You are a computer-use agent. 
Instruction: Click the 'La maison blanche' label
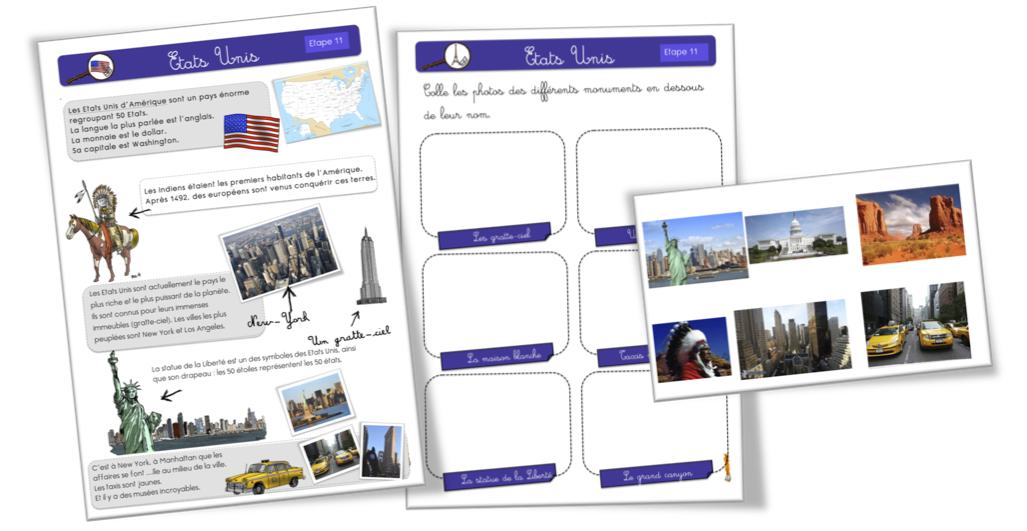[496, 356]
